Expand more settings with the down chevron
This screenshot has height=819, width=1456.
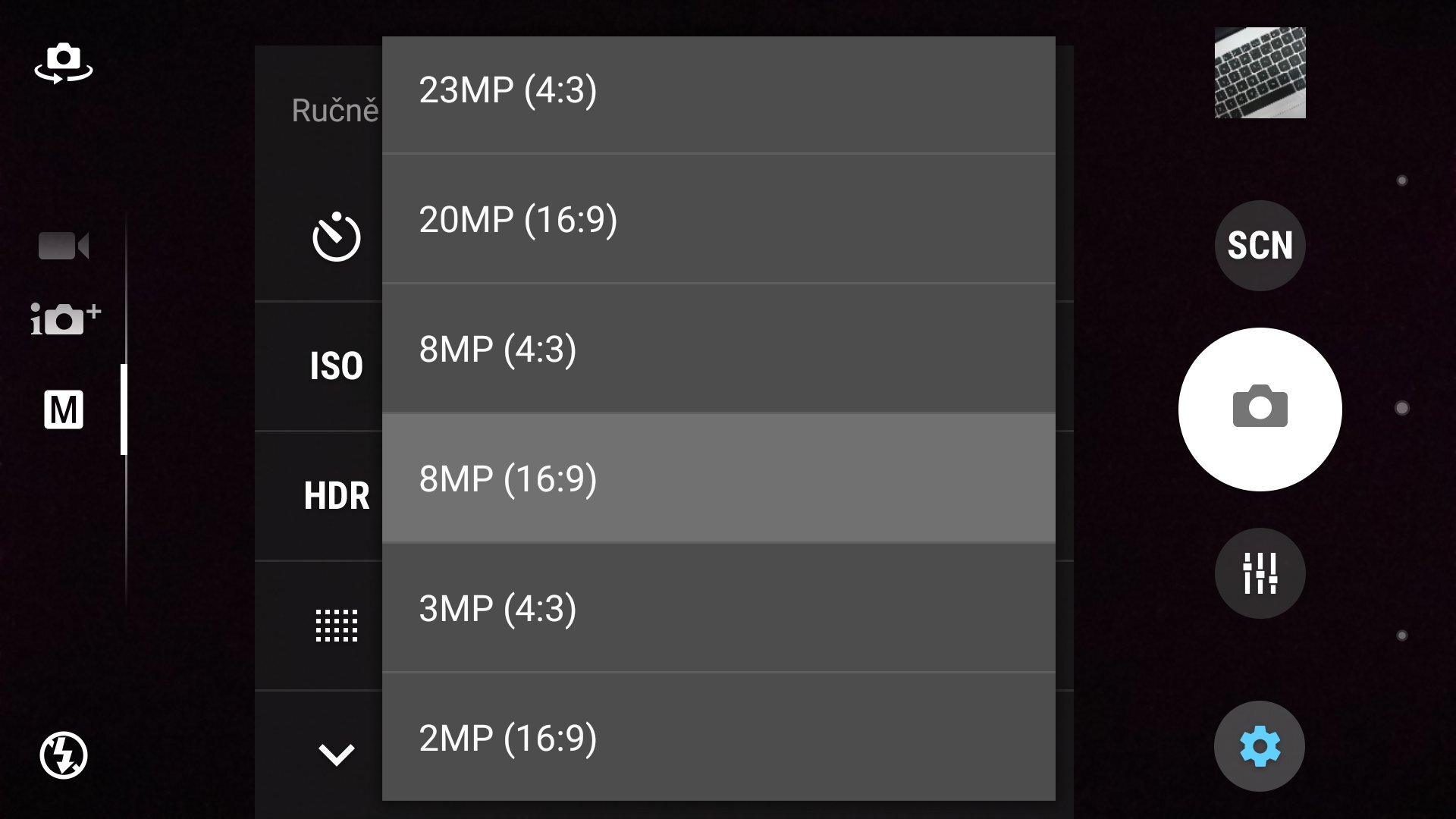tap(336, 755)
